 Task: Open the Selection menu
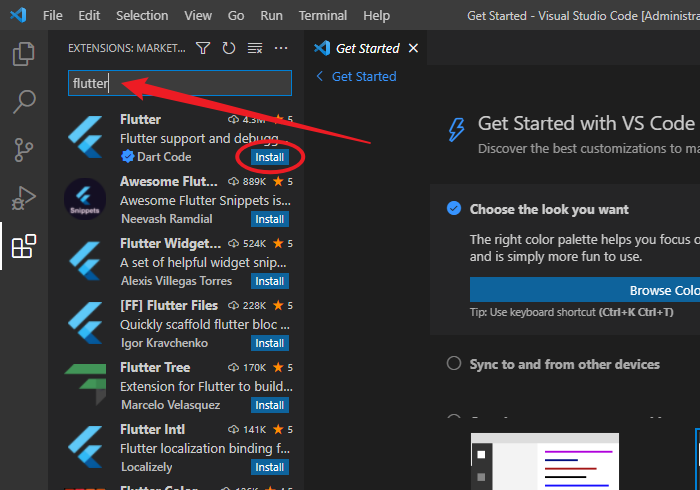tap(142, 16)
